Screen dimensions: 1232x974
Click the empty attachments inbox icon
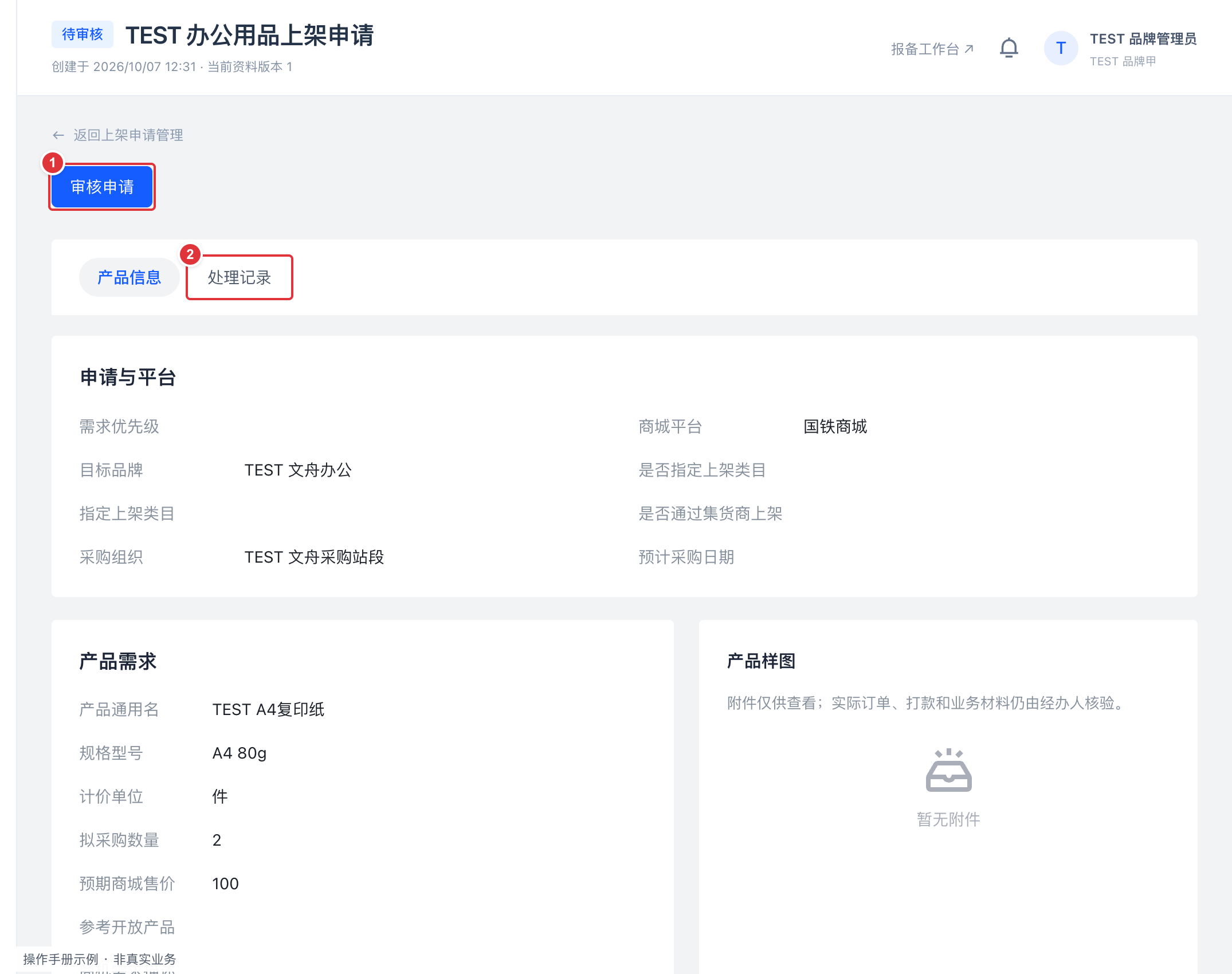point(948,770)
